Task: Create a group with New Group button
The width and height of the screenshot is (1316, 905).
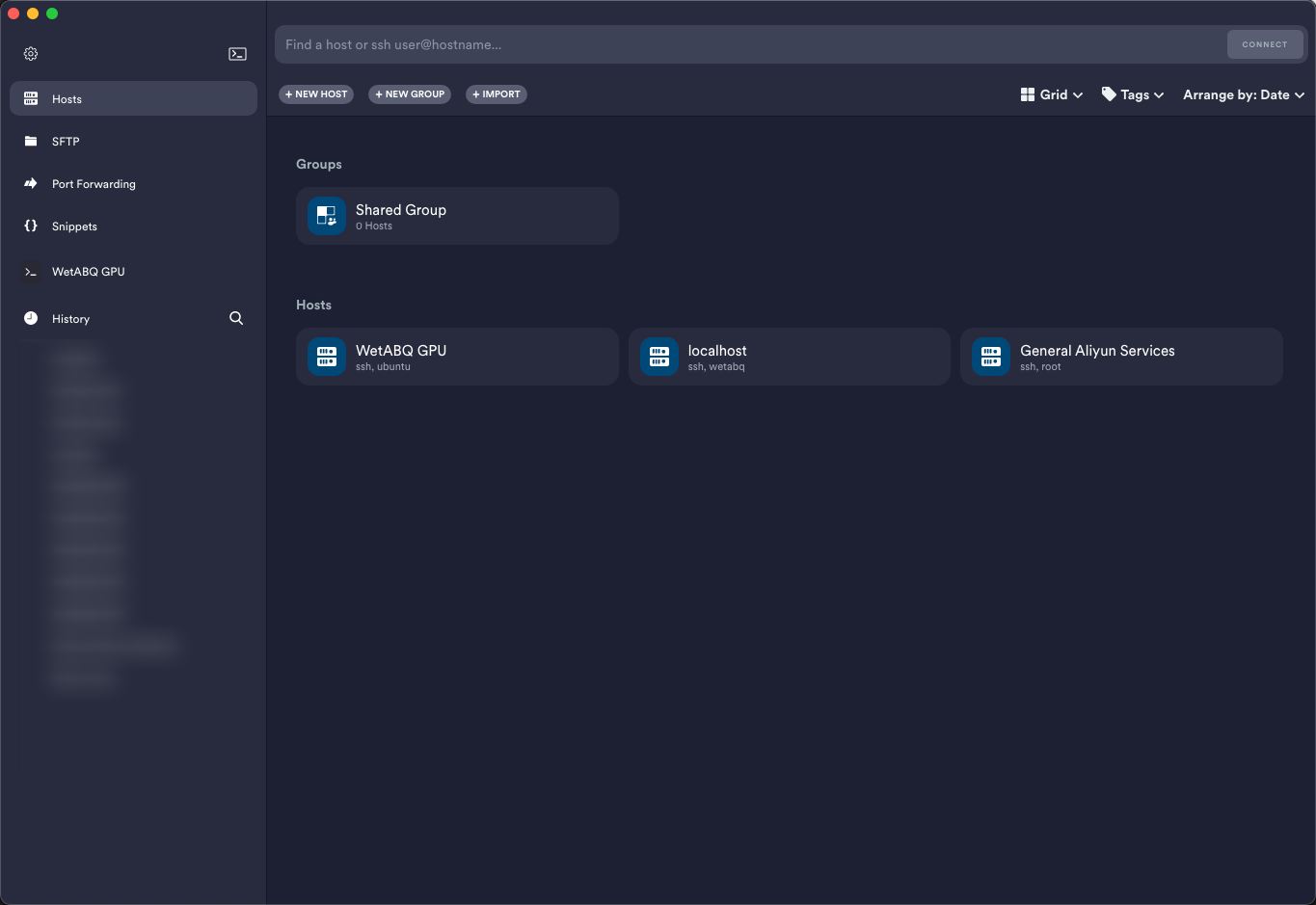Action: [410, 94]
